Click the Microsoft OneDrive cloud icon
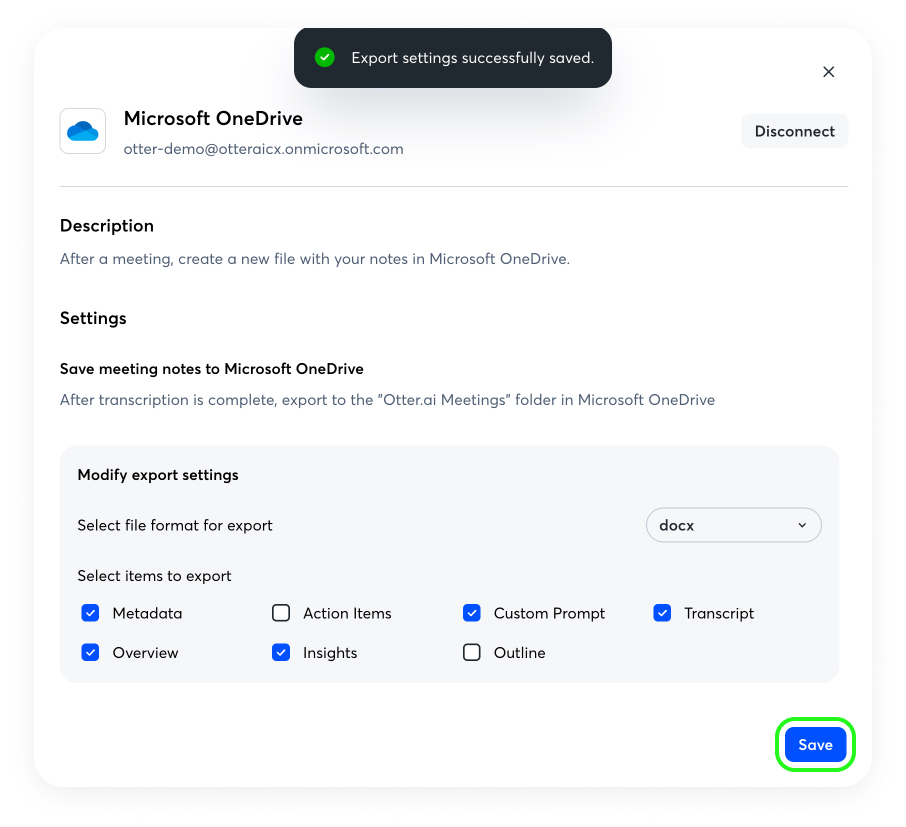 coord(83,131)
